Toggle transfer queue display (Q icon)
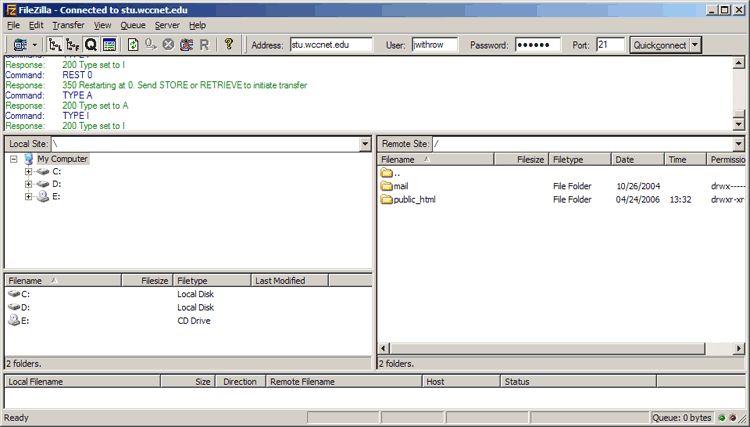 coord(90,45)
